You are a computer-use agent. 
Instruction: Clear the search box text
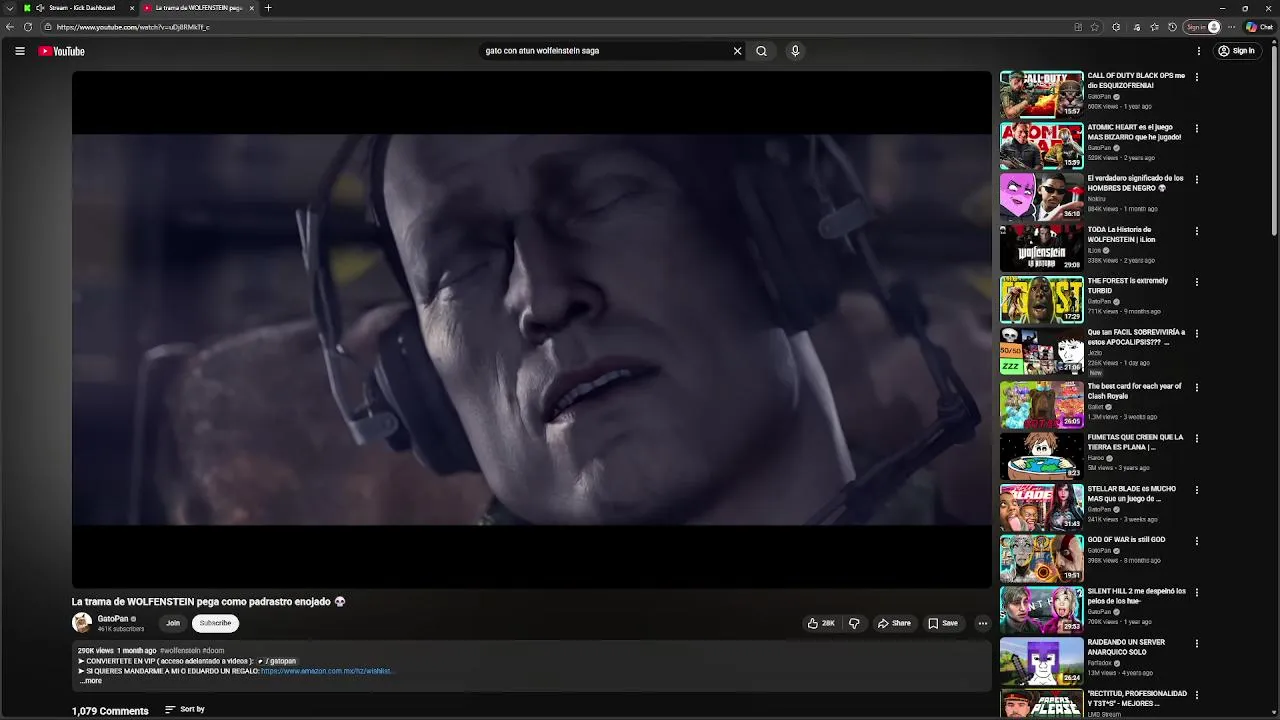737,51
